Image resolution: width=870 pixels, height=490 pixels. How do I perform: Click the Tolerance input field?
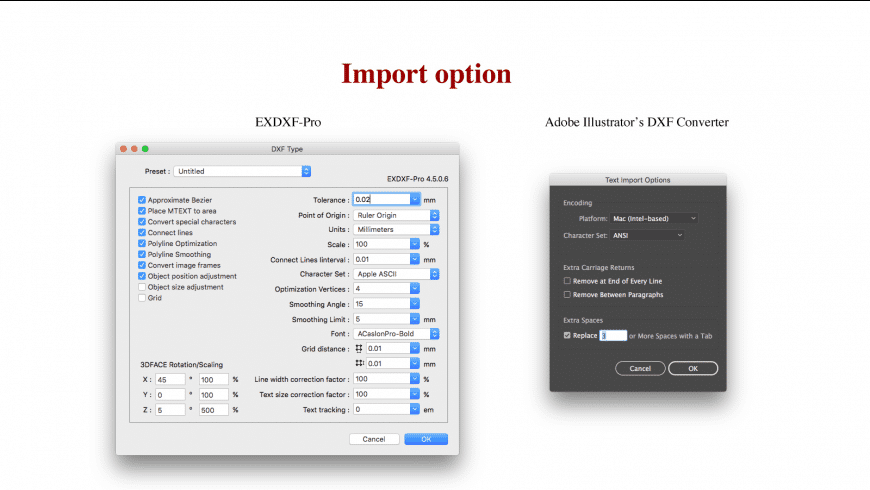pos(382,199)
